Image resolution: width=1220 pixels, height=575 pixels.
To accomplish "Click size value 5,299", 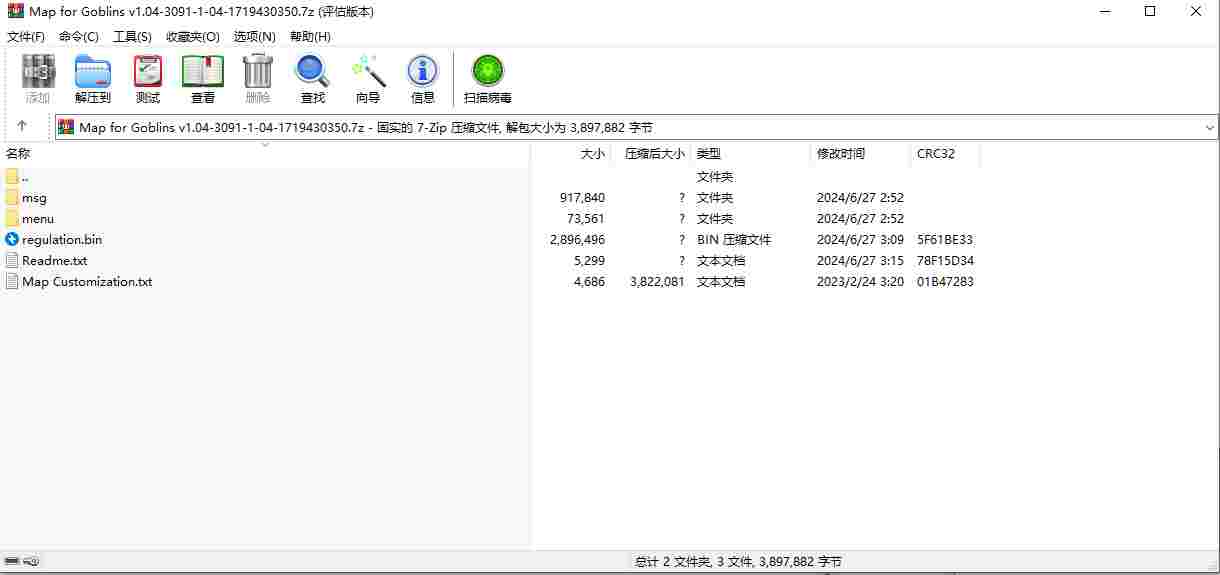I will pyautogui.click(x=590, y=261).
